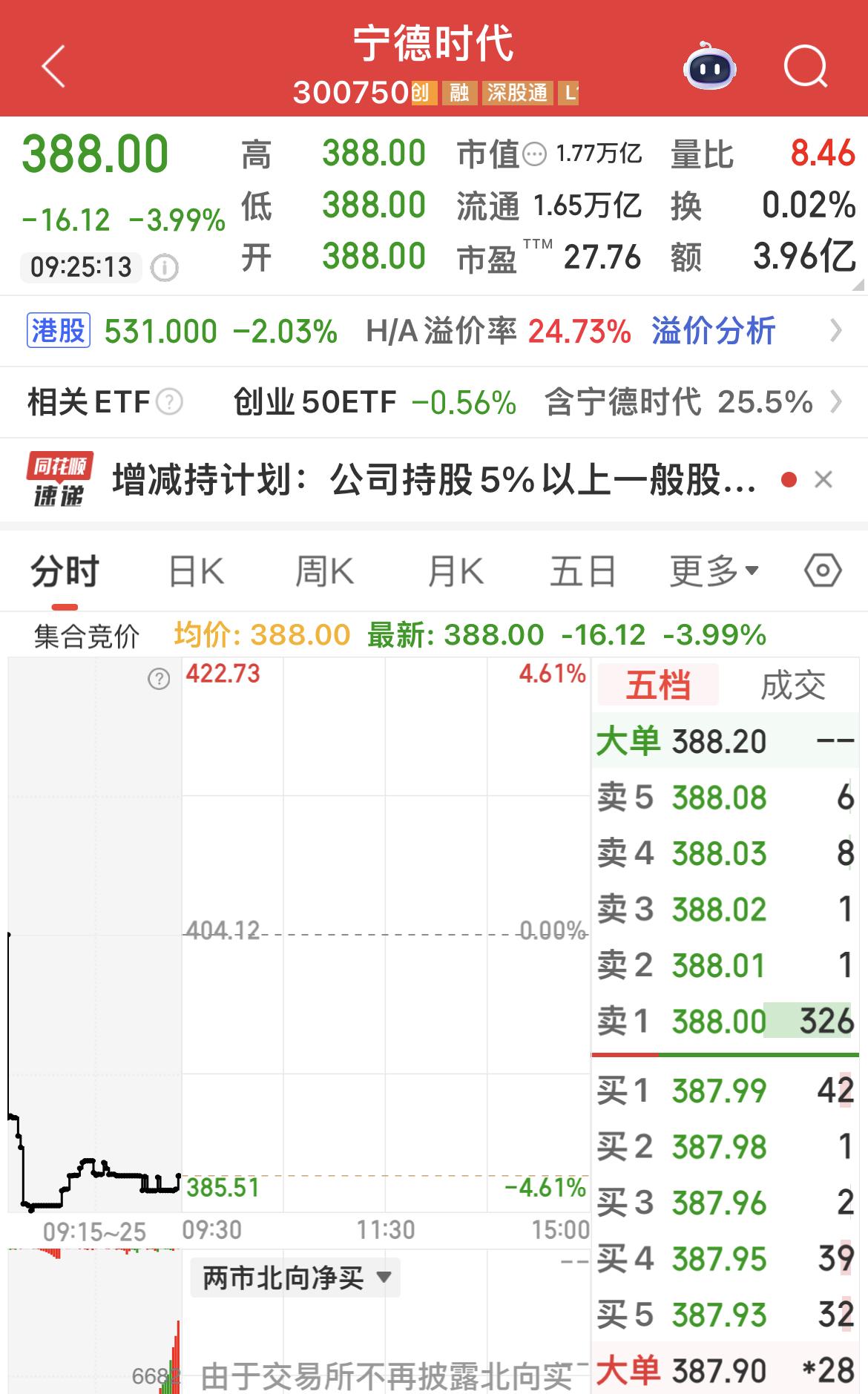868x1394 pixels.
Task: Tap the back arrow icon
Action: click(x=53, y=66)
